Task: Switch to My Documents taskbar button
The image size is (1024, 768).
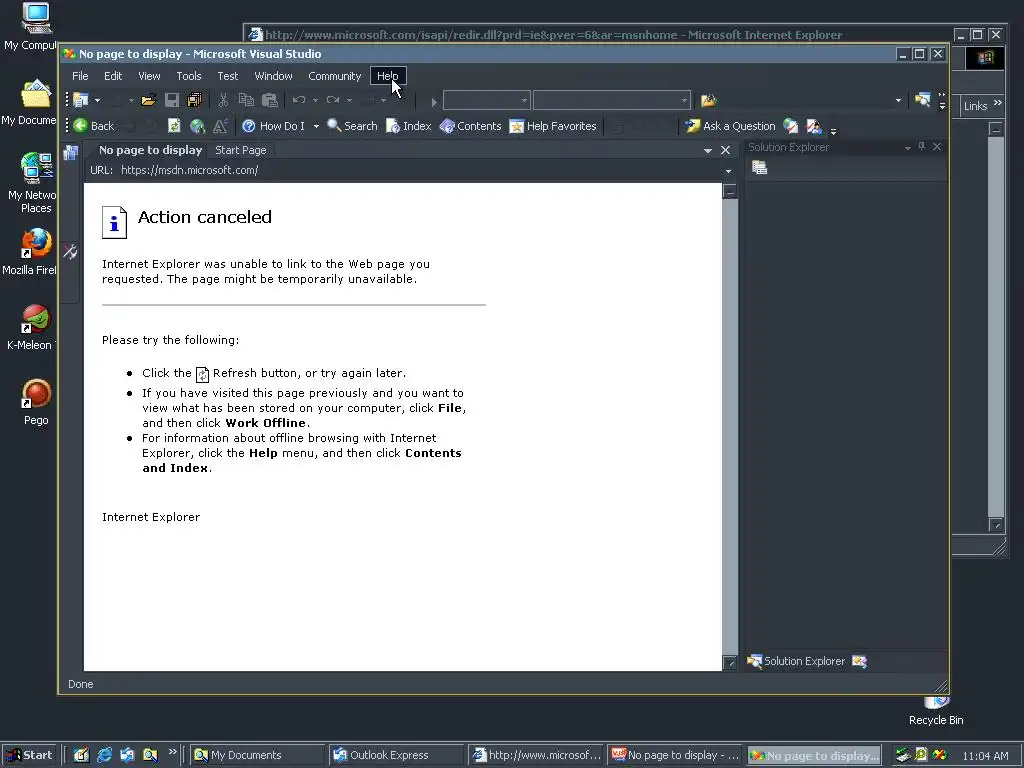Action: [258, 755]
